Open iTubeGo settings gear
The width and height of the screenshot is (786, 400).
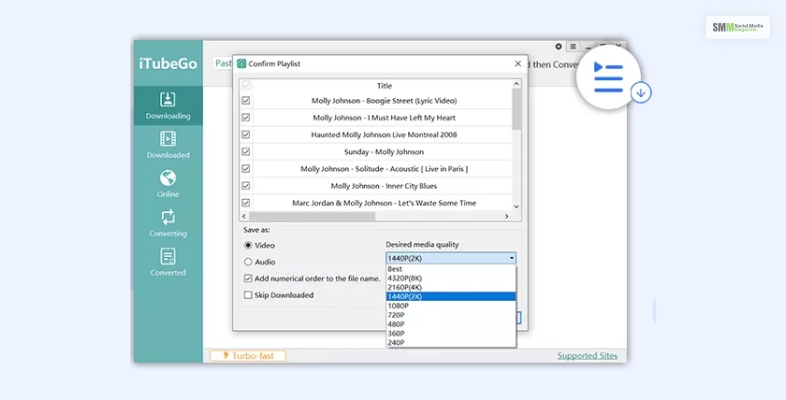pyautogui.click(x=558, y=47)
